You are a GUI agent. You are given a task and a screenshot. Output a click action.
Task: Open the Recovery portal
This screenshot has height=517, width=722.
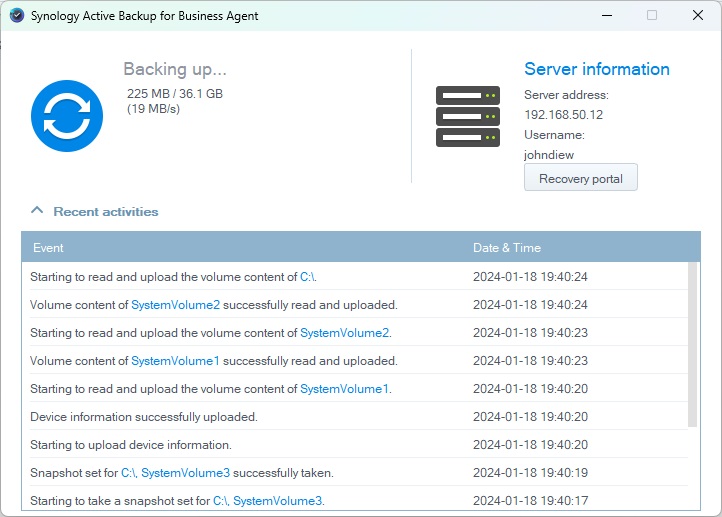coord(580,178)
